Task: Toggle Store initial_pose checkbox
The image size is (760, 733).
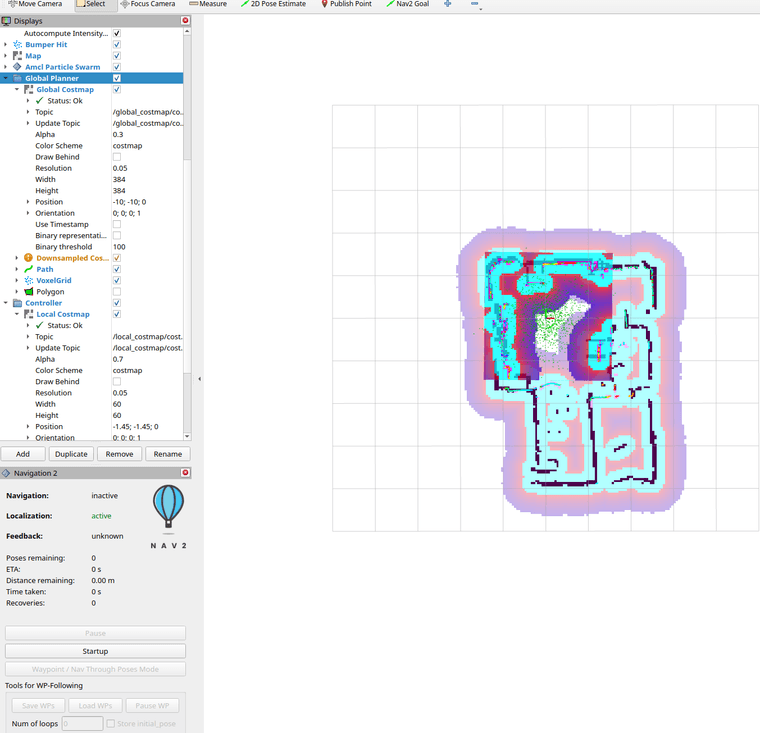Action: (111, 723)
